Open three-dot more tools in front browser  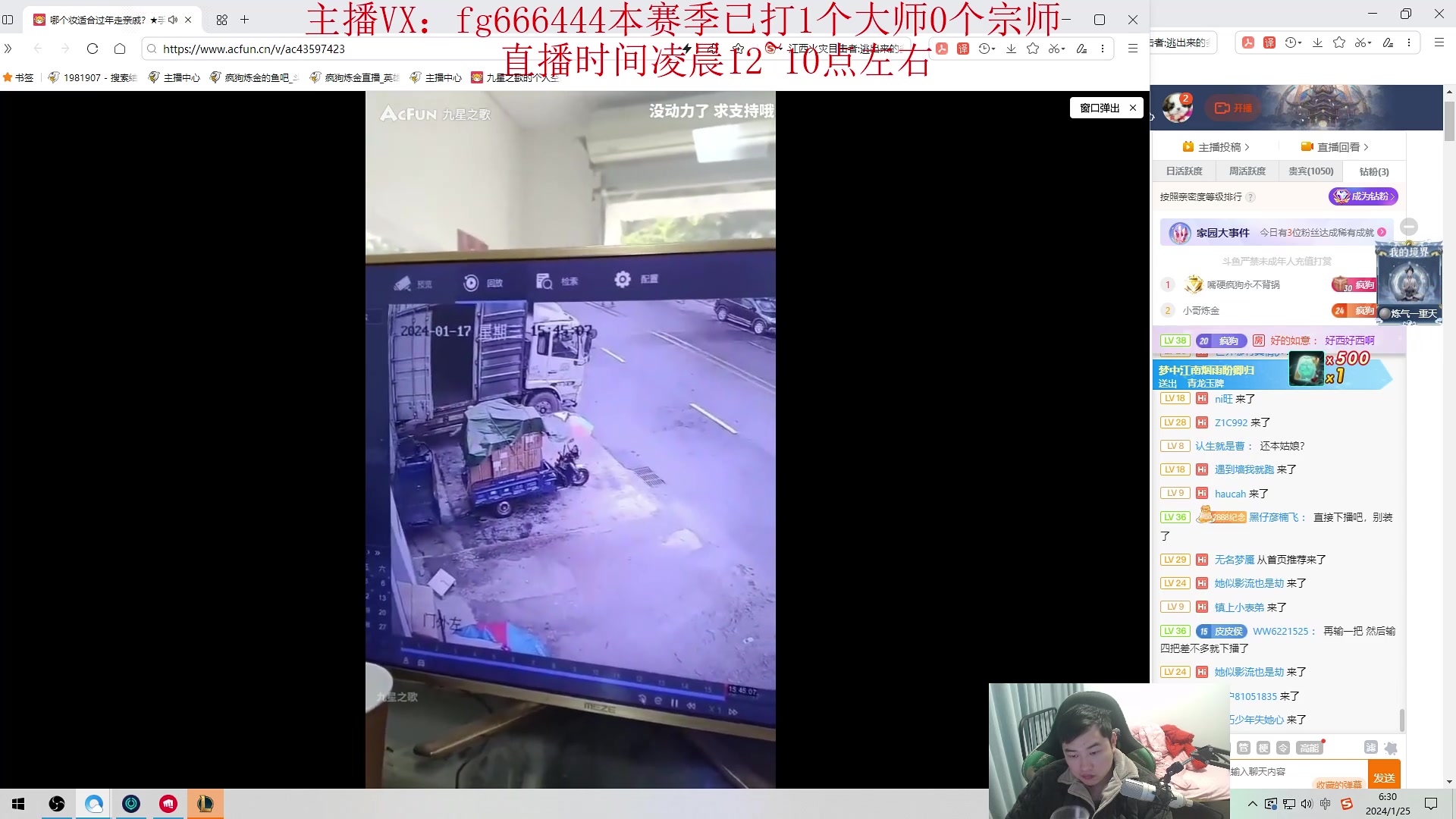point(1103,49)
